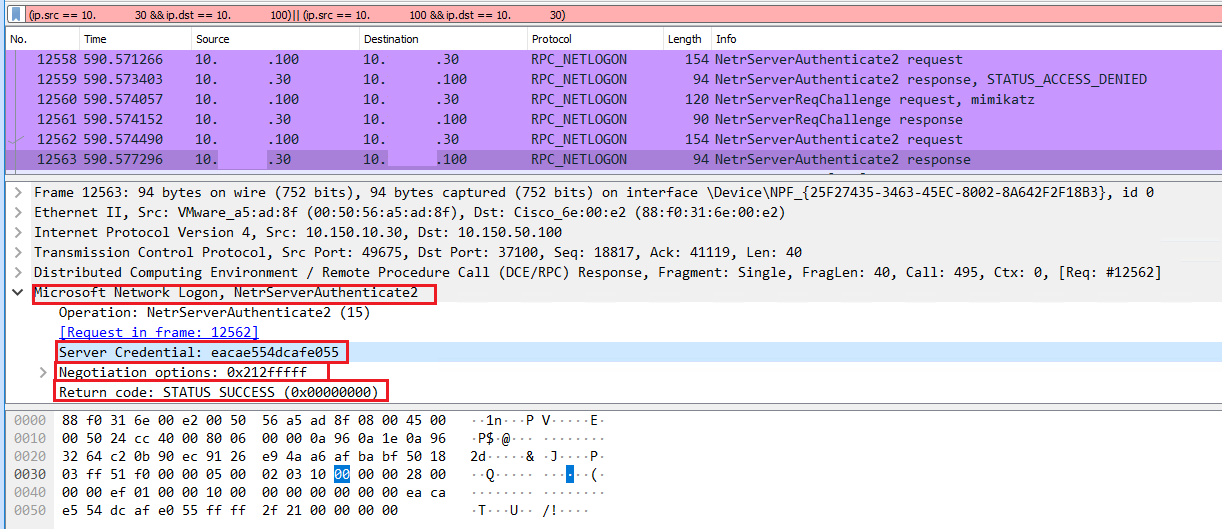The image size is (1222, 529).
Task: Select Return code STATUS_SUCCESS line
Action: [x=221, y=392]
